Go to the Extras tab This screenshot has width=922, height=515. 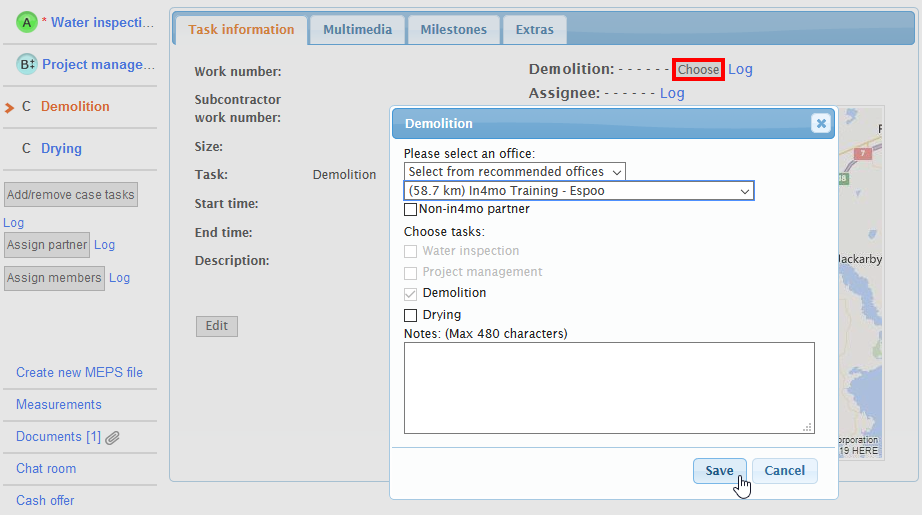click(534, 30)
